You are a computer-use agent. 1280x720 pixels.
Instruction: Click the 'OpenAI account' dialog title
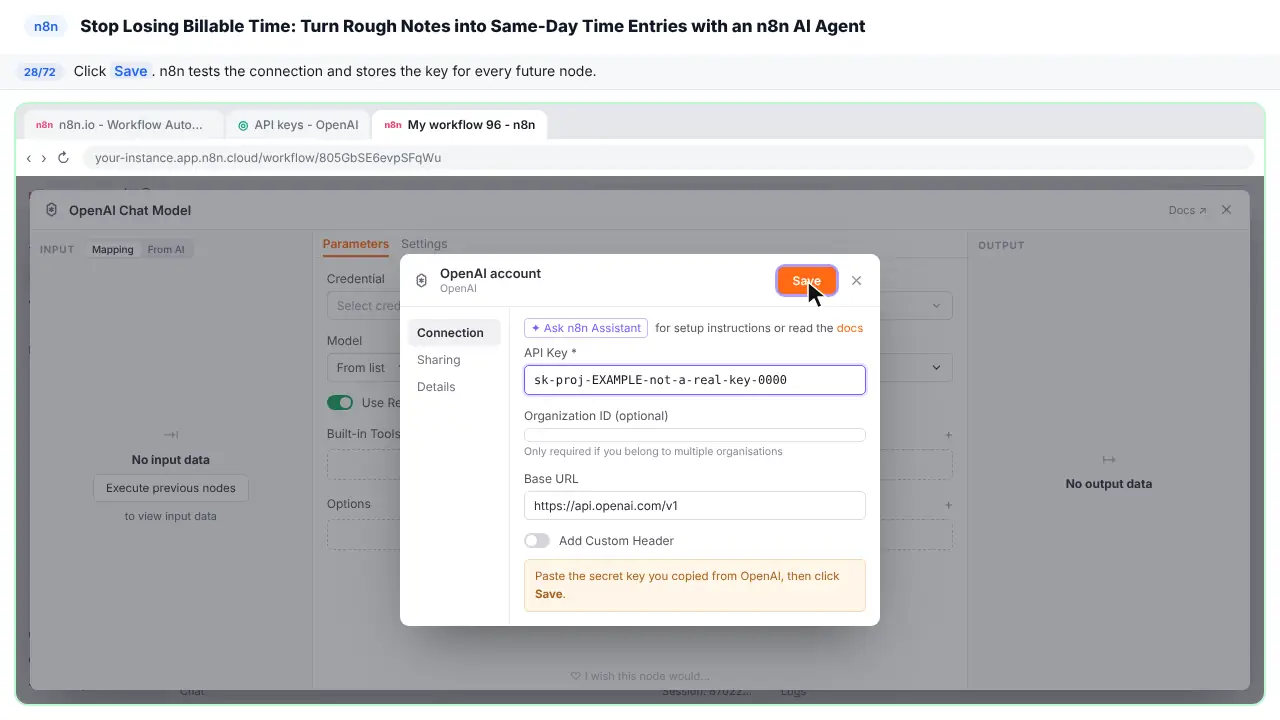[x=490, y=273]
